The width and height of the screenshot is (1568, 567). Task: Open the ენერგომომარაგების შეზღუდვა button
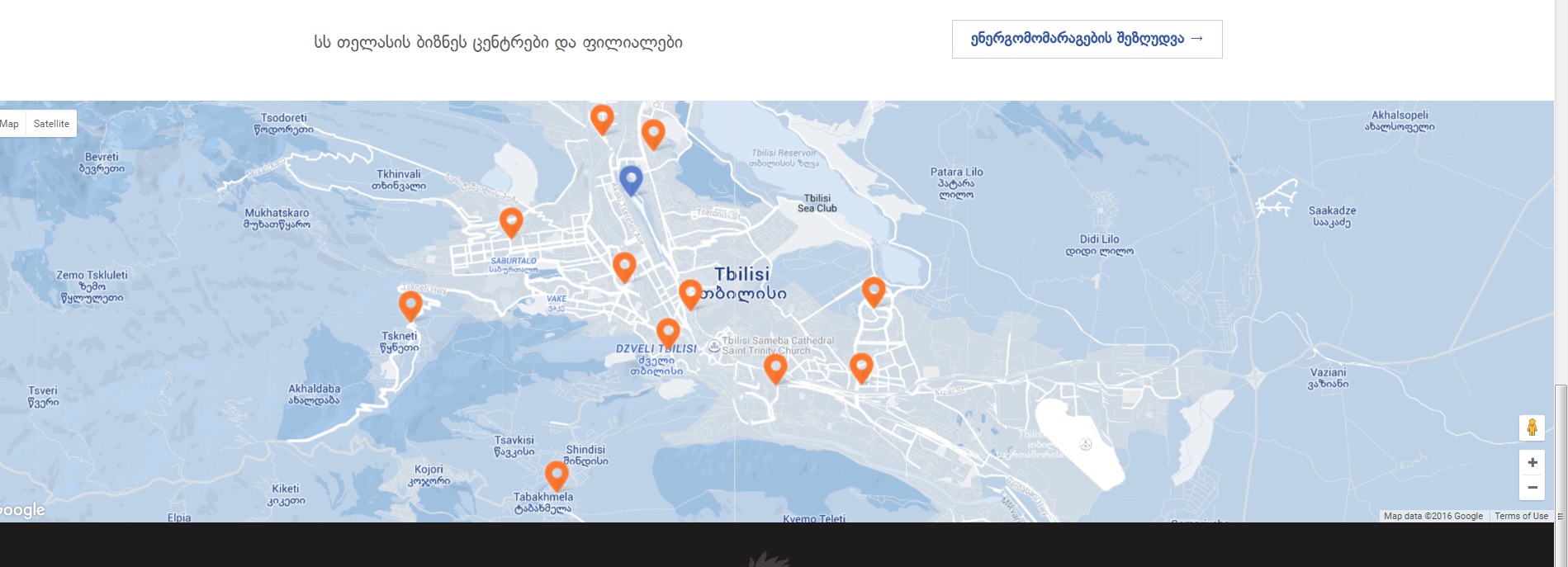tap(1087, 39)
